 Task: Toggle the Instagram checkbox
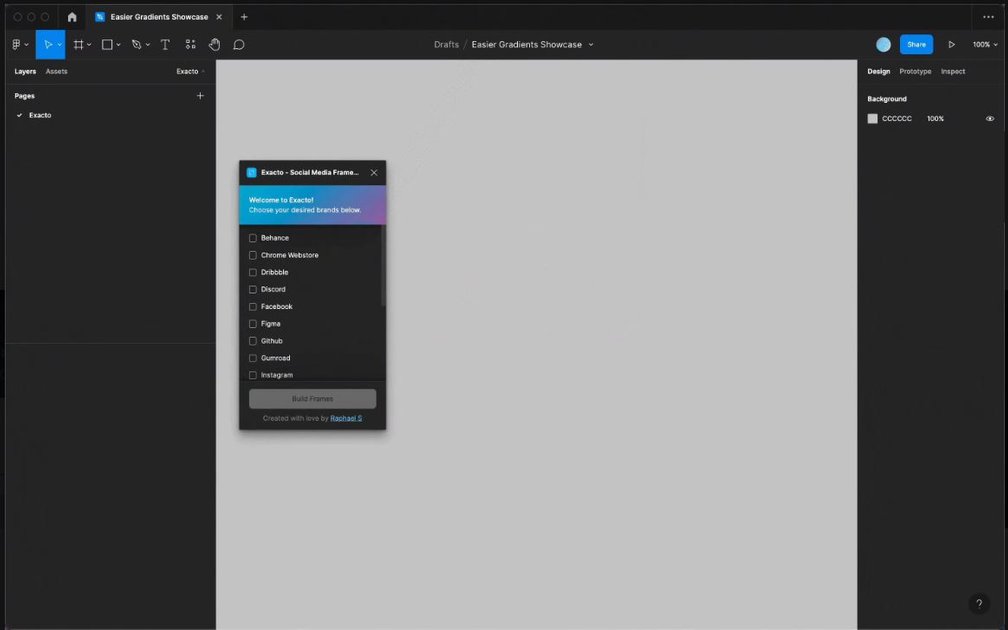pyautogui.click(x=252, y=375)
